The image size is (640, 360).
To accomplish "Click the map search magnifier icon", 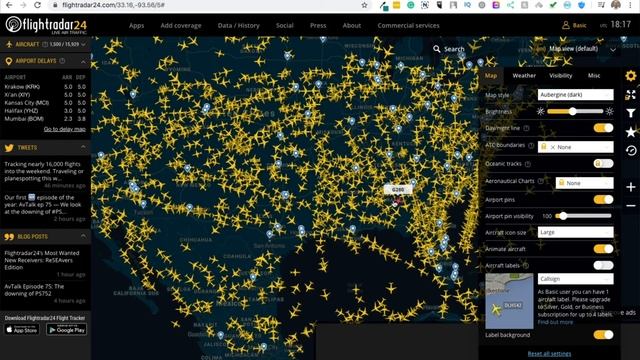I will (437, 49).
